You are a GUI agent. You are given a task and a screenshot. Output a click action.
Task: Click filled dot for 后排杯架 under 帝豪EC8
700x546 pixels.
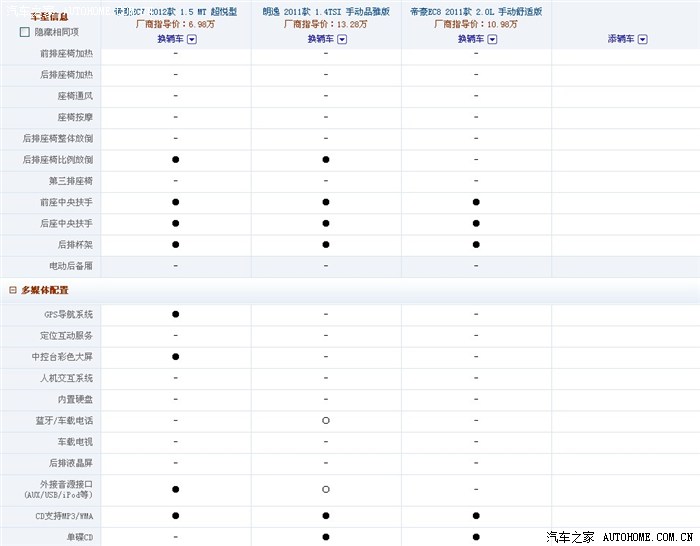[476, 245]
